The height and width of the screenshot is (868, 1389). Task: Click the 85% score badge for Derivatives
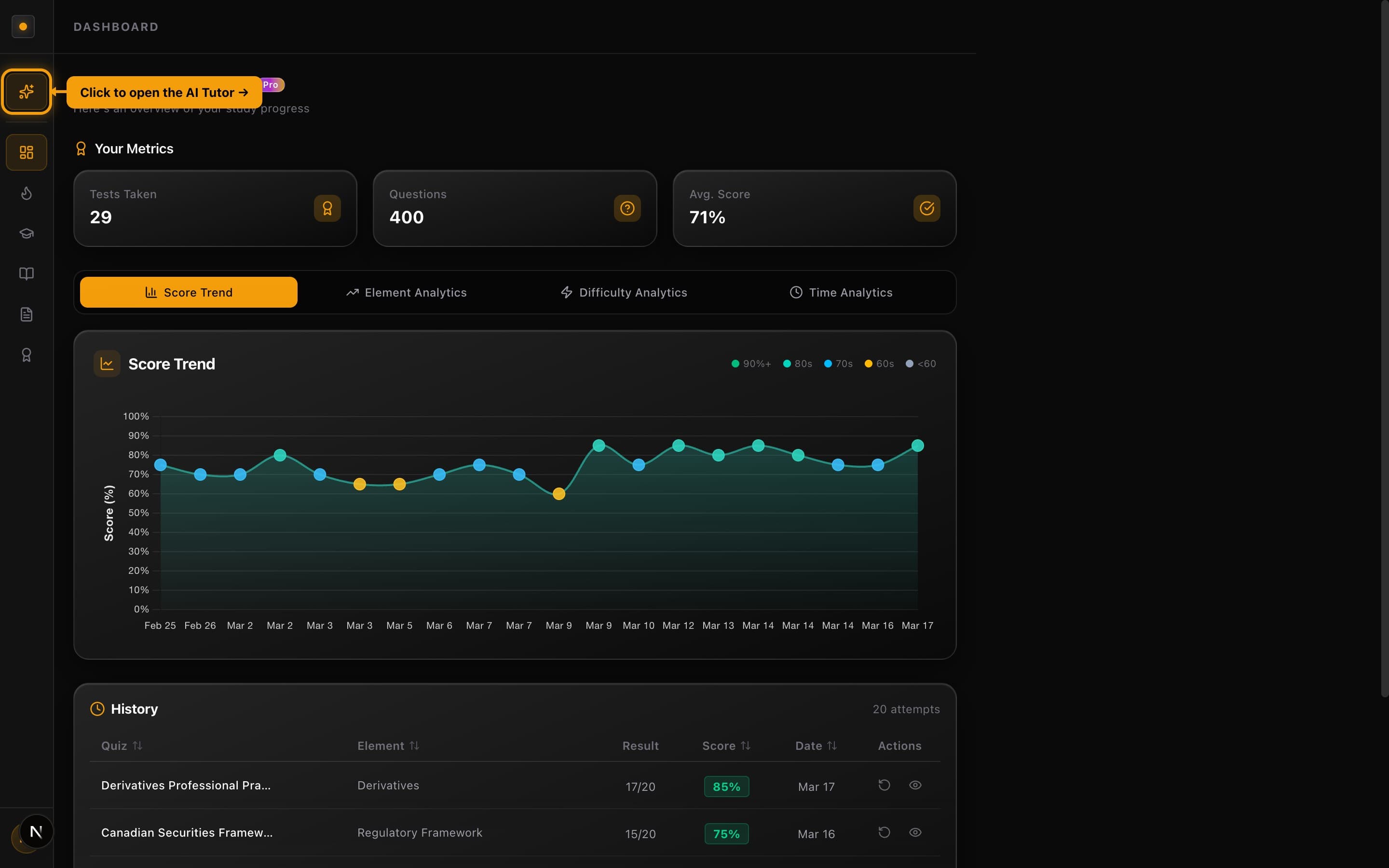(726, 787)
